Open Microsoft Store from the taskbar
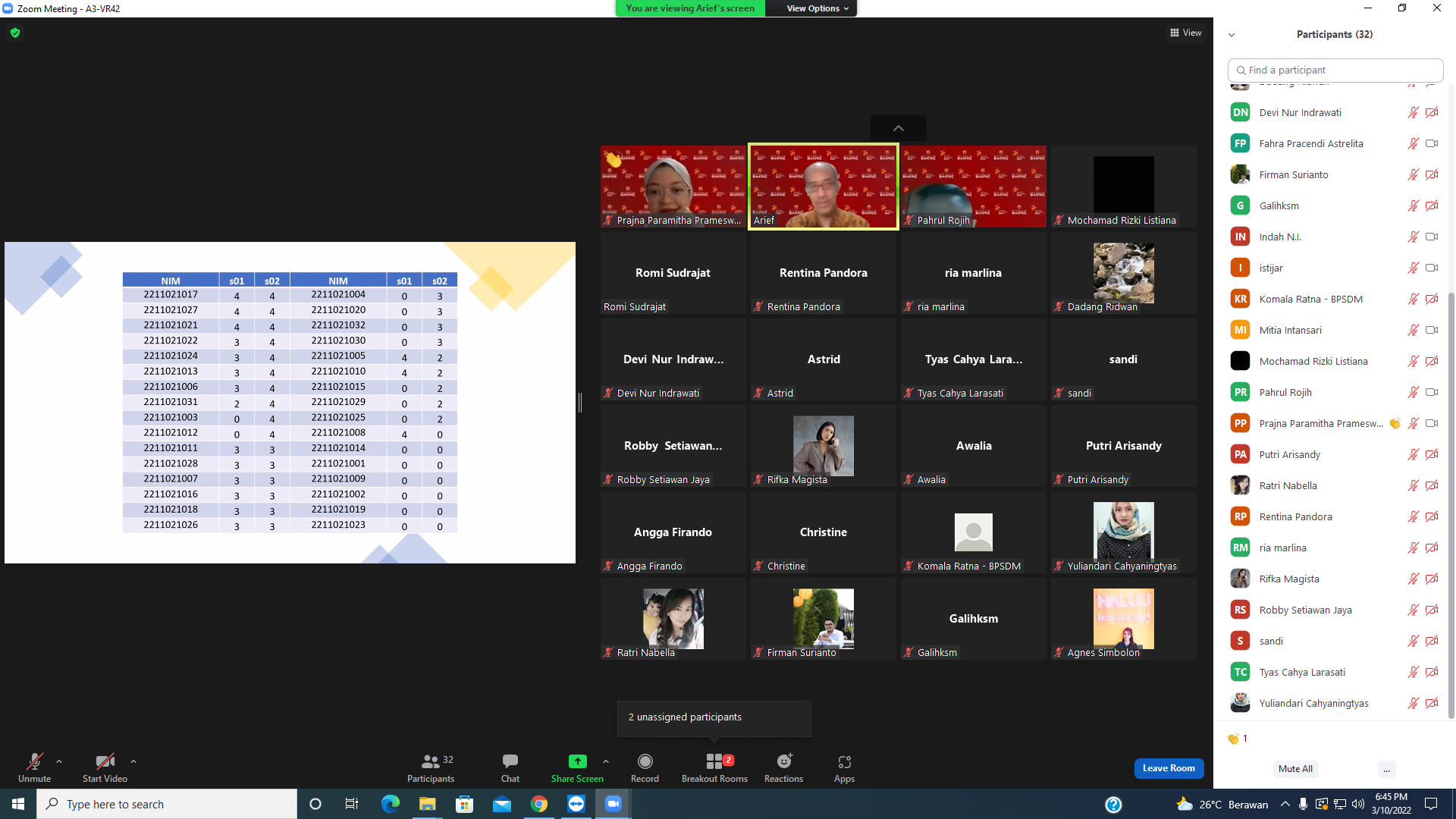Viewport: 1456px width, 819px height. coord(465,804)
